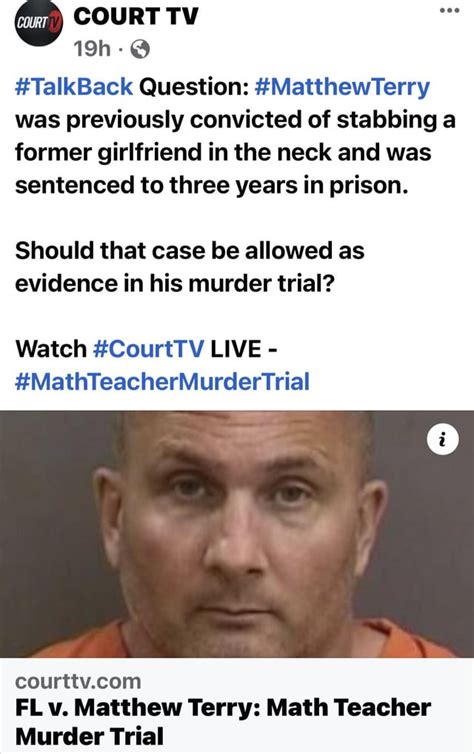The image size is (474, 754).
Task: Follow the #CourtTV hashtag
Action: point(149,349)
